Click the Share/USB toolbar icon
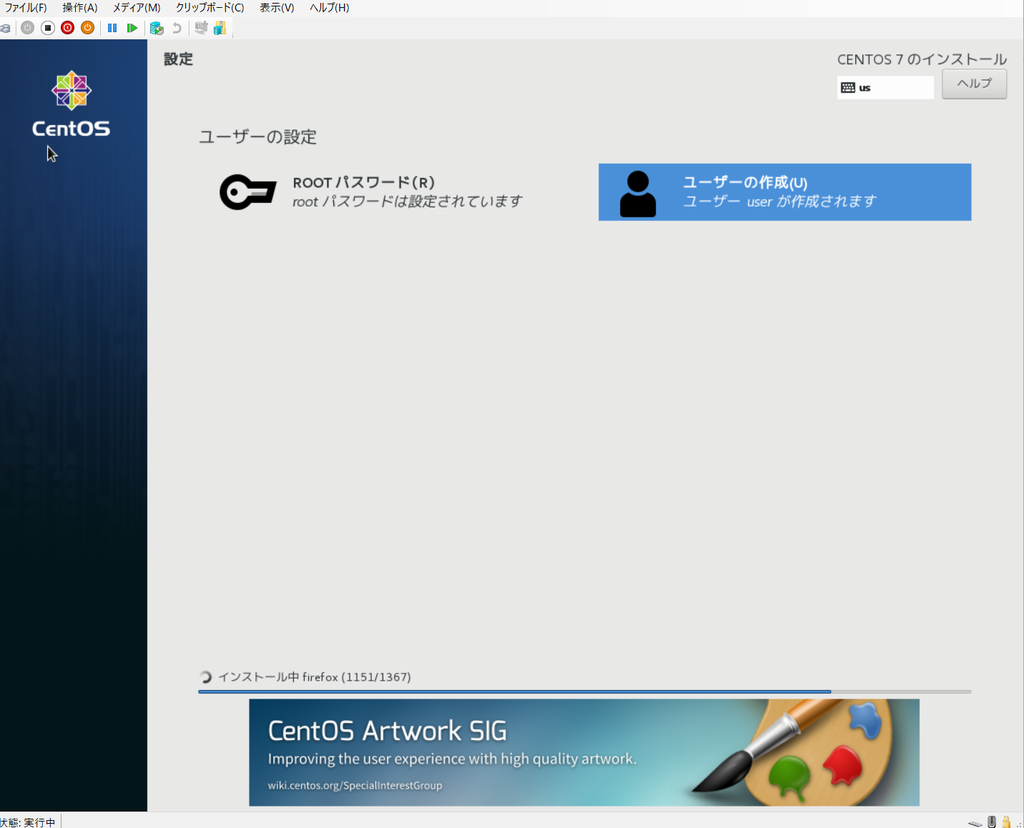The image size is (1024, 828). (x=220, y=28)
